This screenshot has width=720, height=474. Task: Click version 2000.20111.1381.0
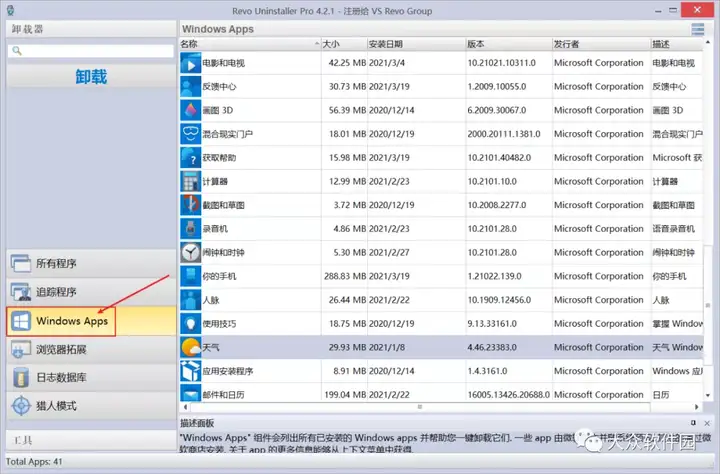click(x=504, y=134)
